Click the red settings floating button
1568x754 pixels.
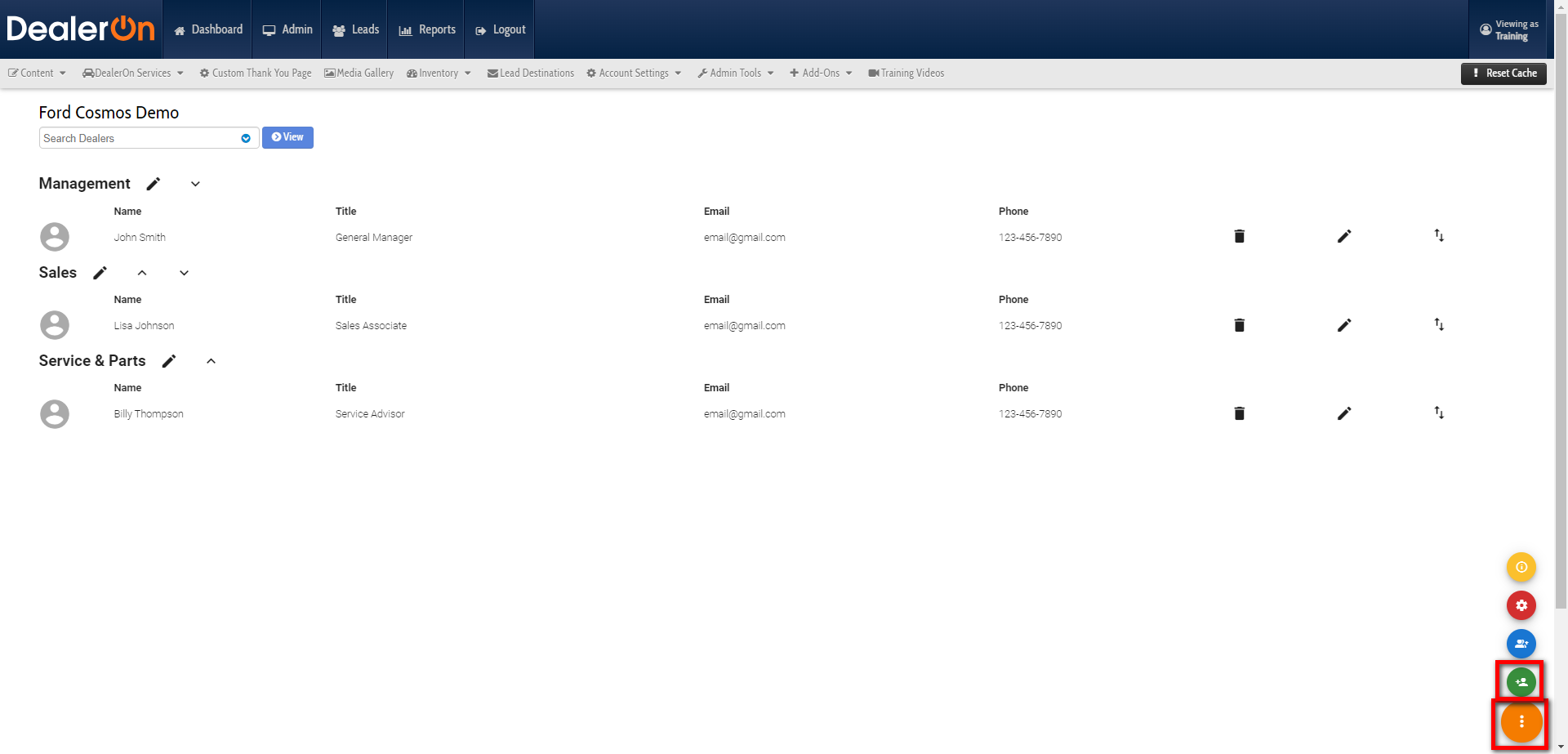coord(1521,605)
